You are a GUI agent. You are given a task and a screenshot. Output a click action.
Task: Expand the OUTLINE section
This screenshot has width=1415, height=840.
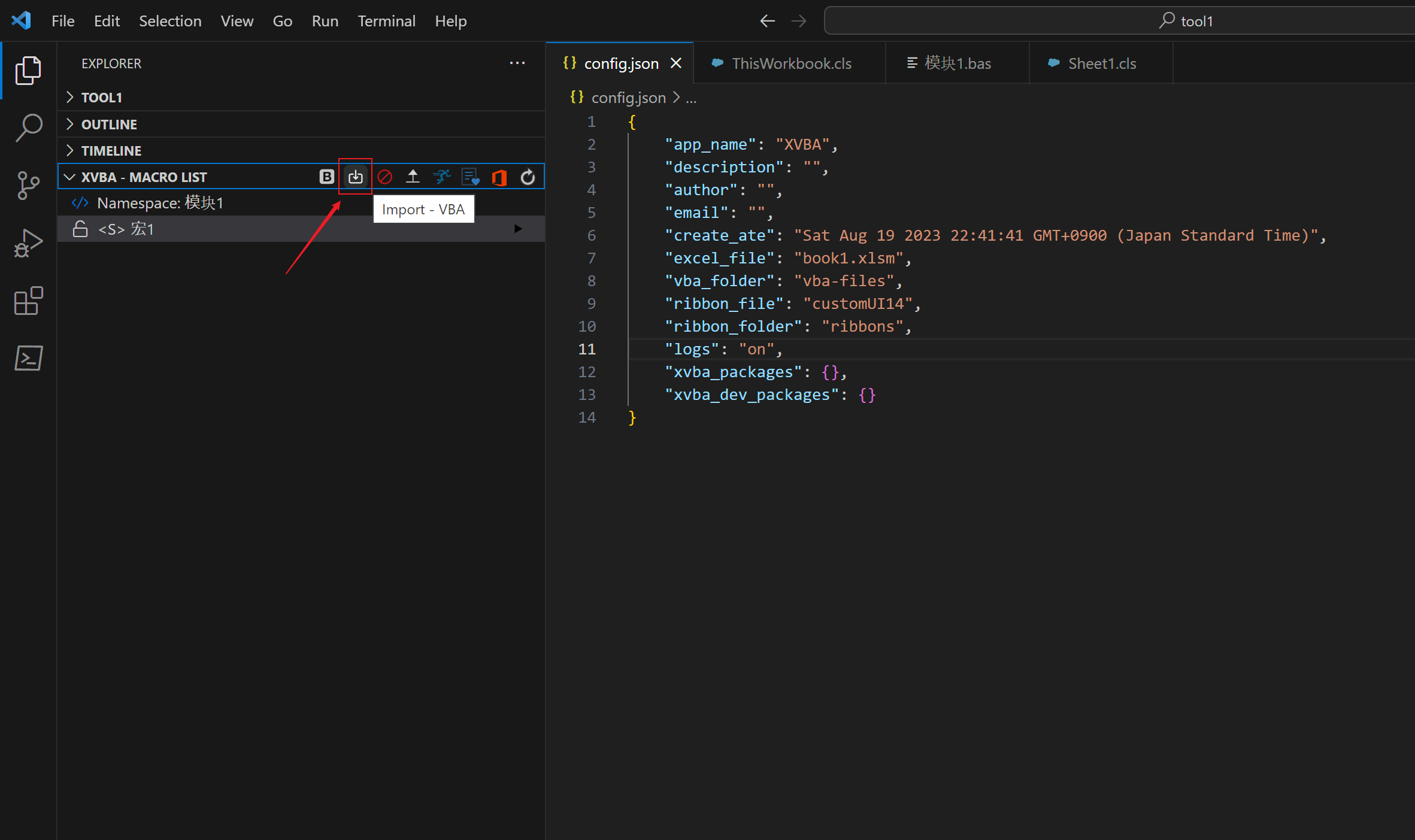click(301, 124)
